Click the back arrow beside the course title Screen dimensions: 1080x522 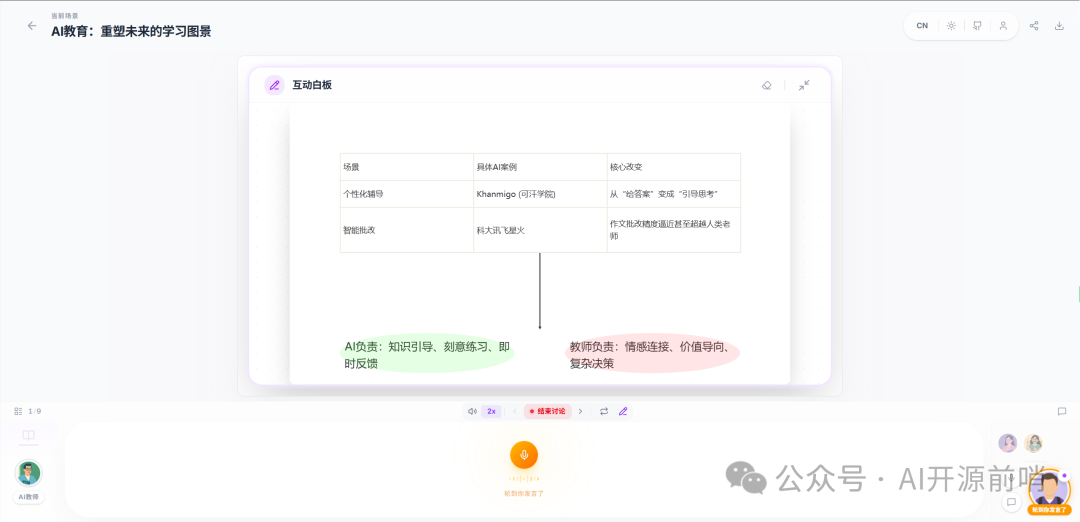pyautogui.click(x=31, y=26)
